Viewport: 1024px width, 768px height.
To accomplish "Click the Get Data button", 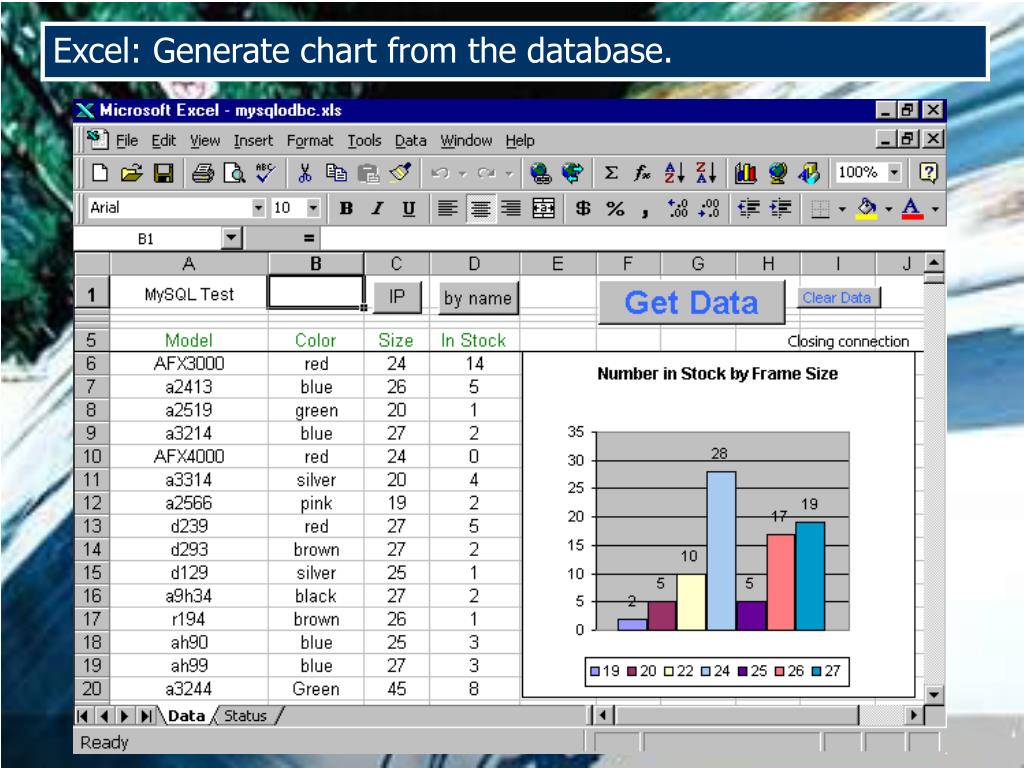I will pos(692,302).
